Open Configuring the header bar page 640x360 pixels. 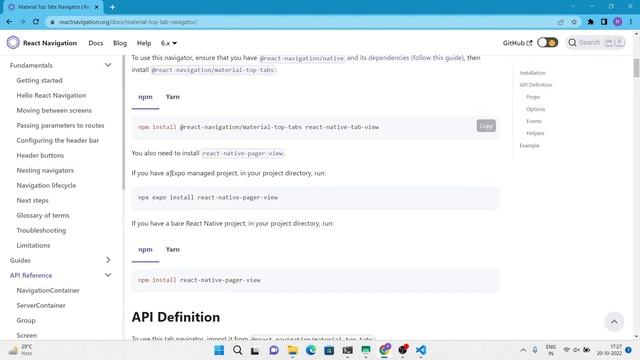(x=58, y=140)
